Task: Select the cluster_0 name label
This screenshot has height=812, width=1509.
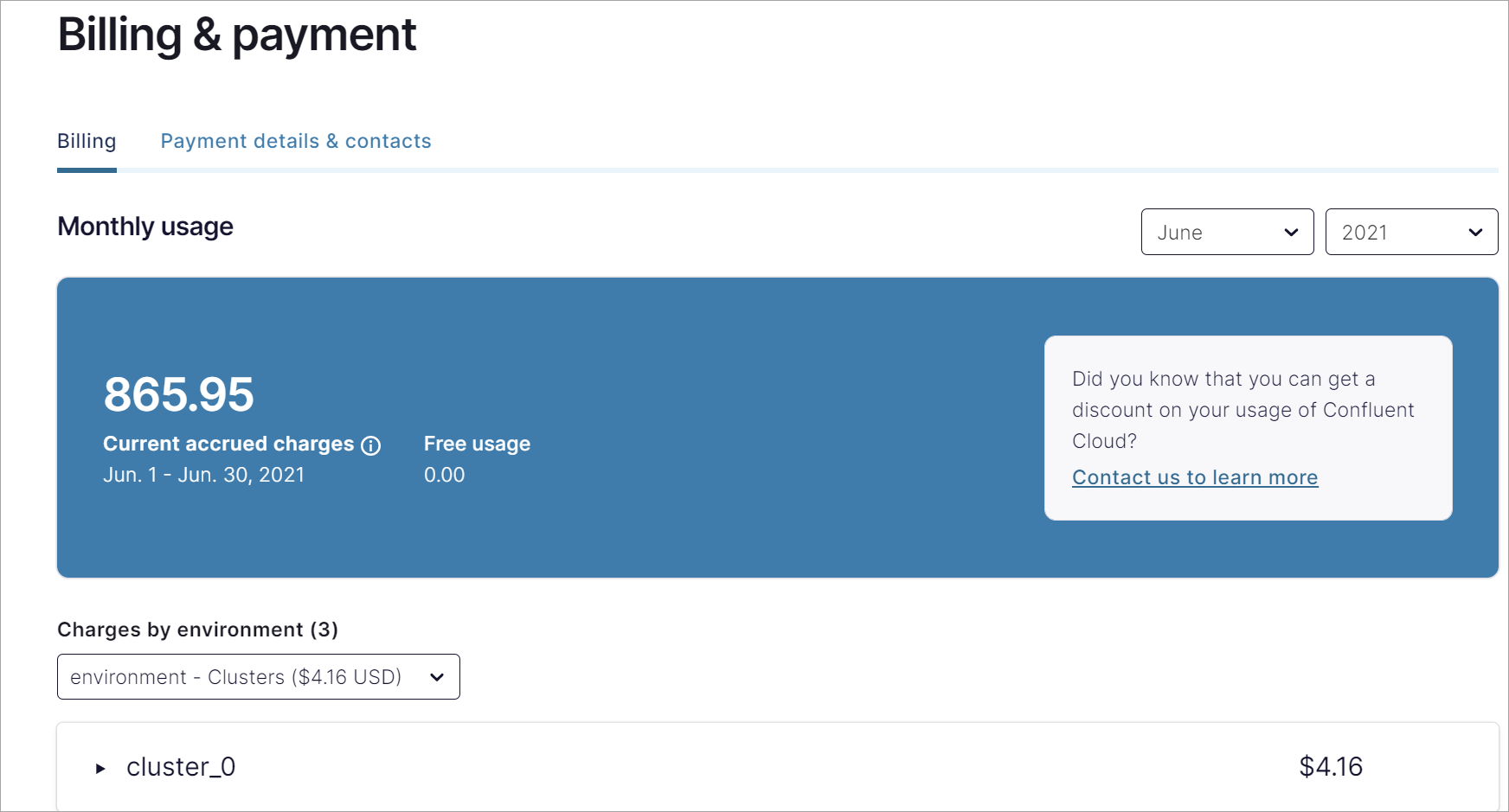Action: 181,767
